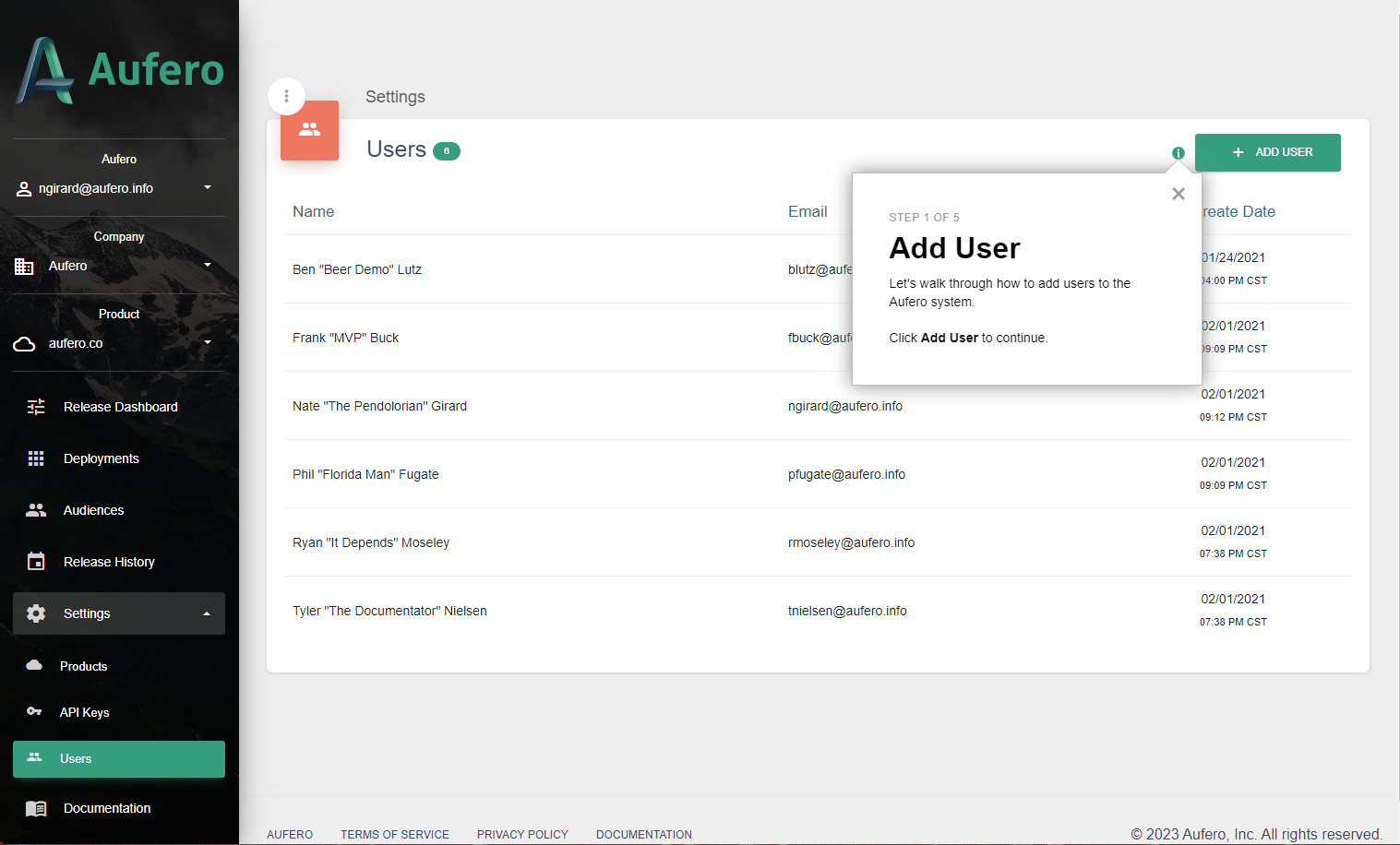Expand the Company dropdown showing Aufero
This screenshot has height=845, width=1400.
[x=118, y=266]
